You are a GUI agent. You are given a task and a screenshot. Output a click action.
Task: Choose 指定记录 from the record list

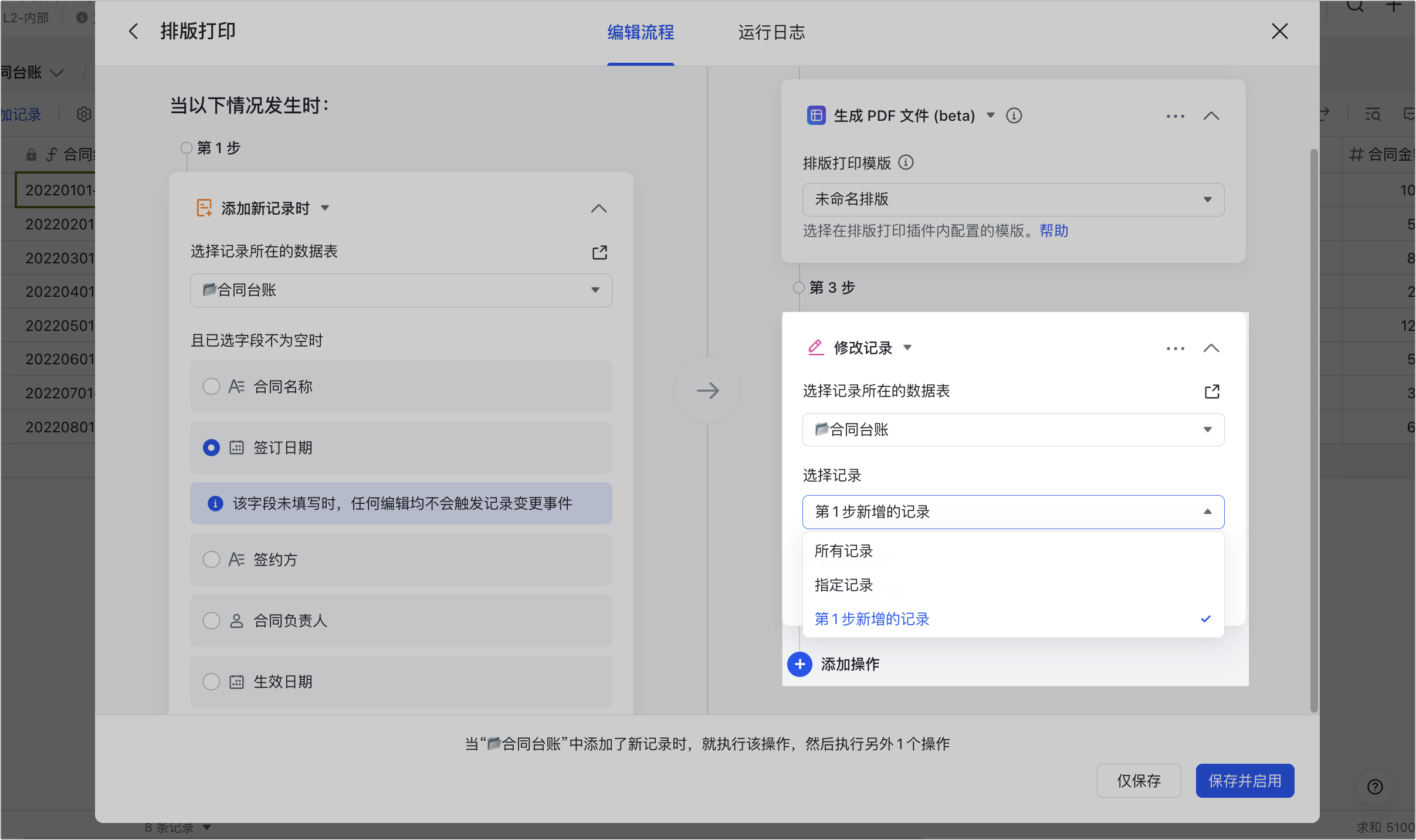tap(1013, 585)
